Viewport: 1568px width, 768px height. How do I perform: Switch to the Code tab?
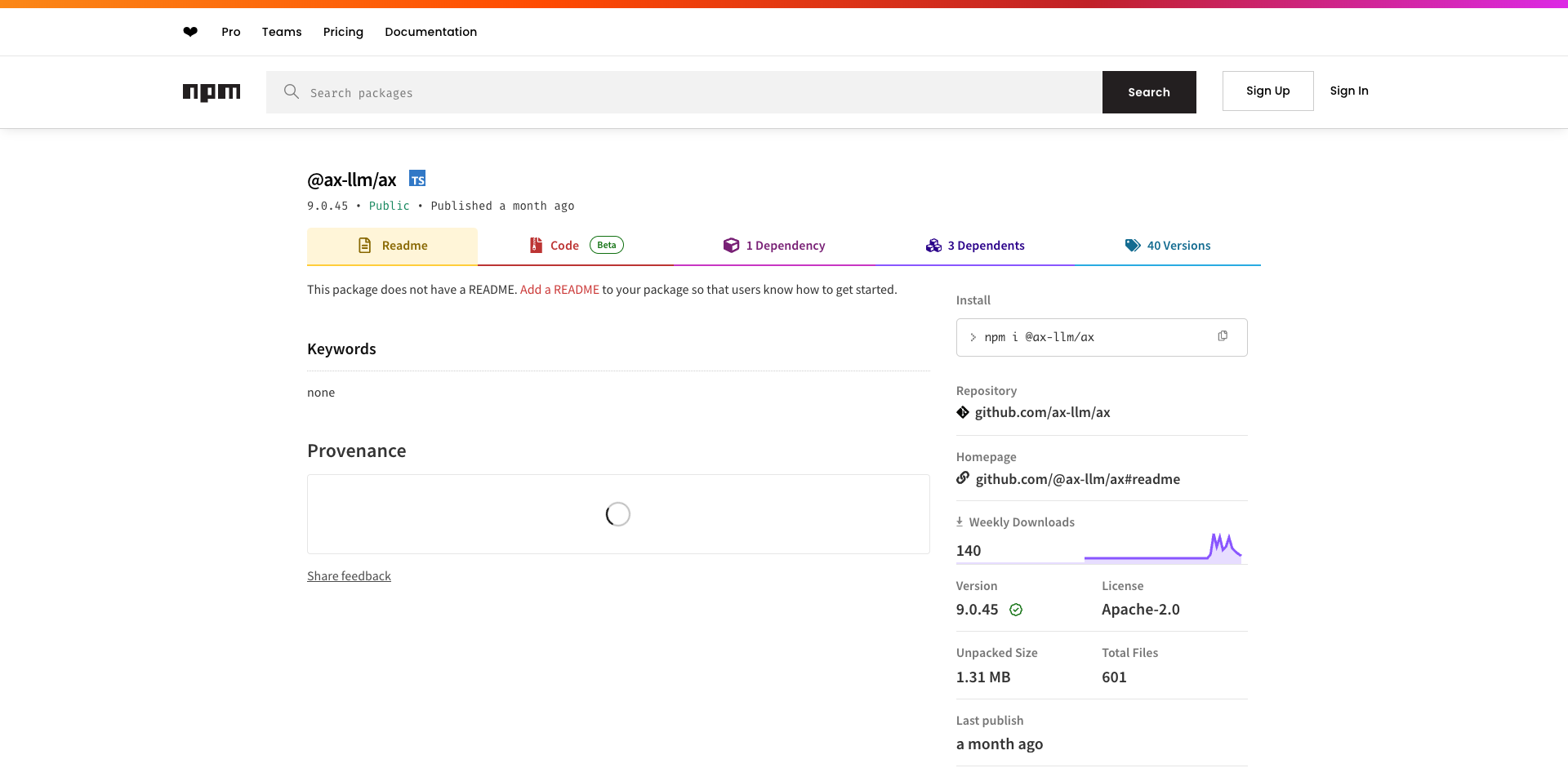576,246
